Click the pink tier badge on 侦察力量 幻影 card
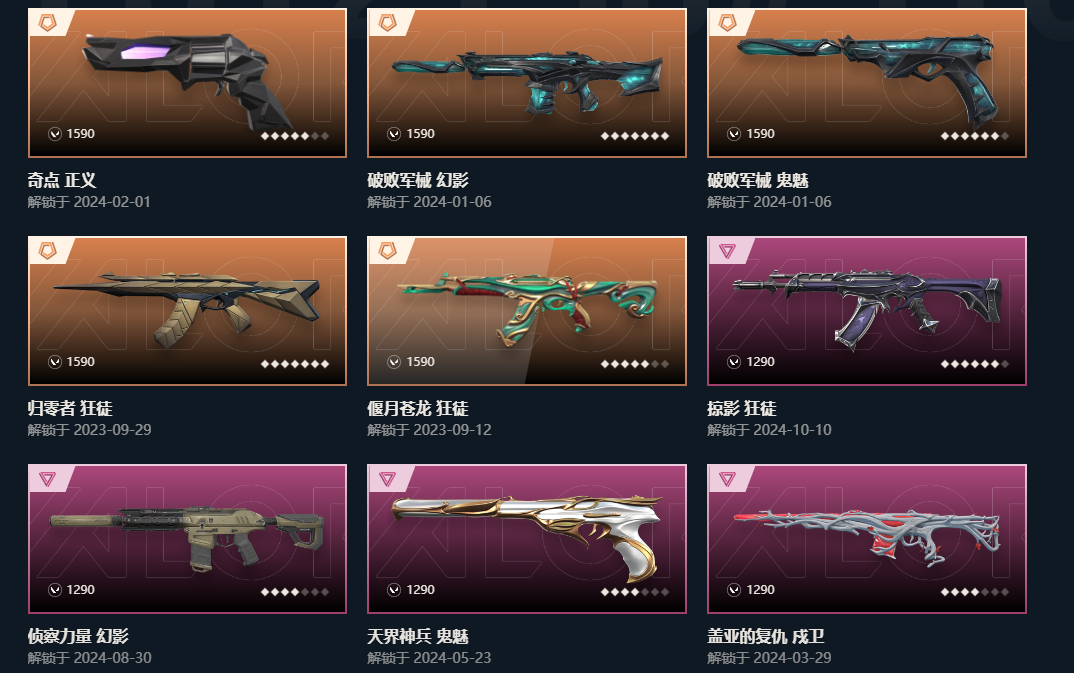 [x=47, y=479]
